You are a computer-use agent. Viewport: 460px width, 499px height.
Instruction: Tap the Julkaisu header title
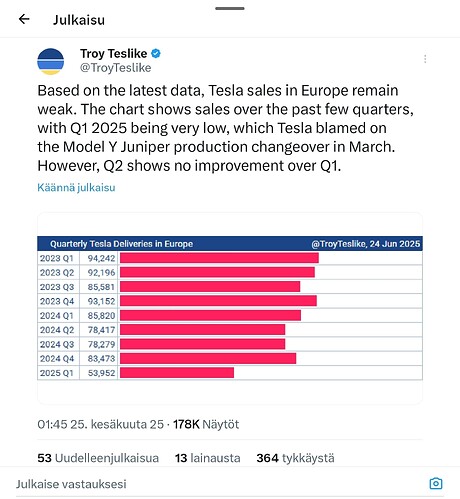coord(79,20)
